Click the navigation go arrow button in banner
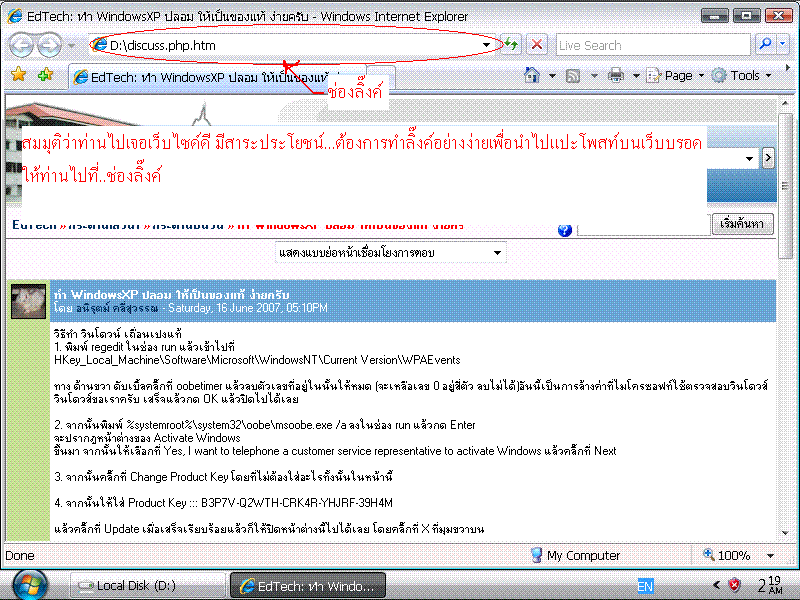Image resolution: width=800 pixels, height=600 pixels. [x=768, y=158]
